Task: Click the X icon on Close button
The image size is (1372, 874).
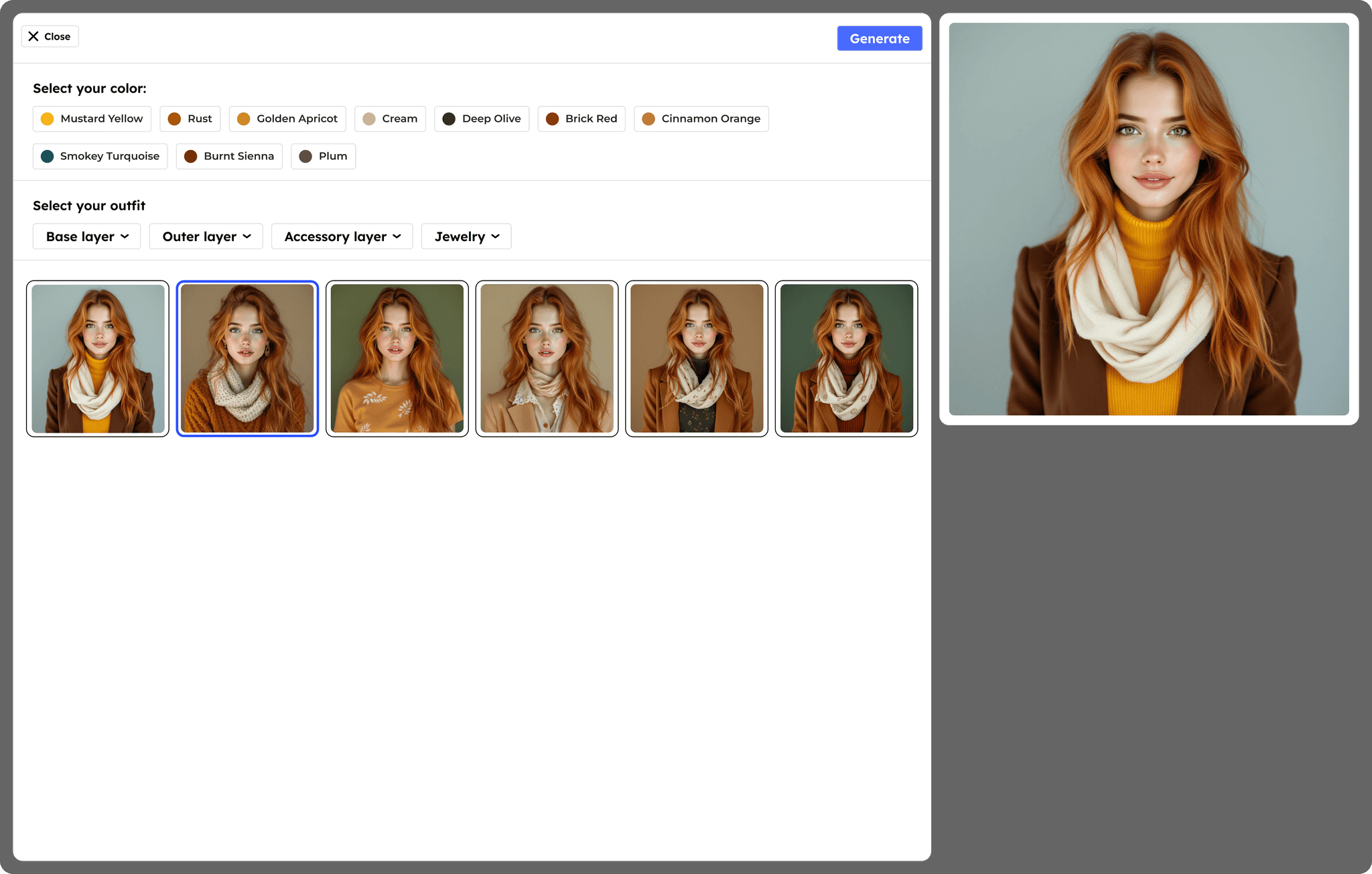Action: tap(33, 36)
